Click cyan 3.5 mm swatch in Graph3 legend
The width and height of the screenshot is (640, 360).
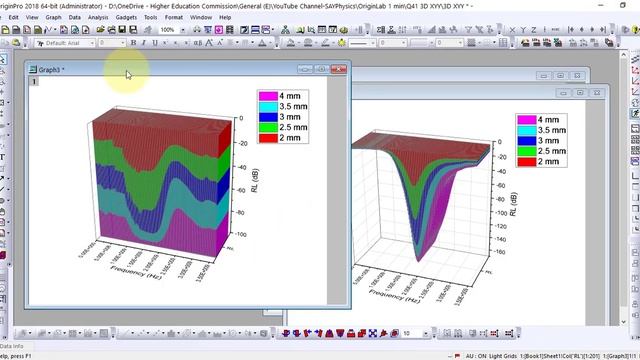[268, 107]
